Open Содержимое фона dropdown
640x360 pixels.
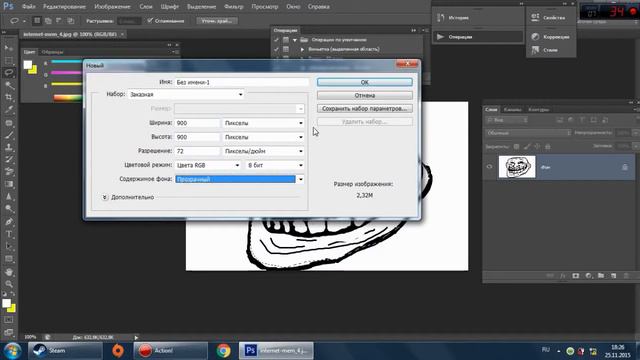(x=240, y=179)
